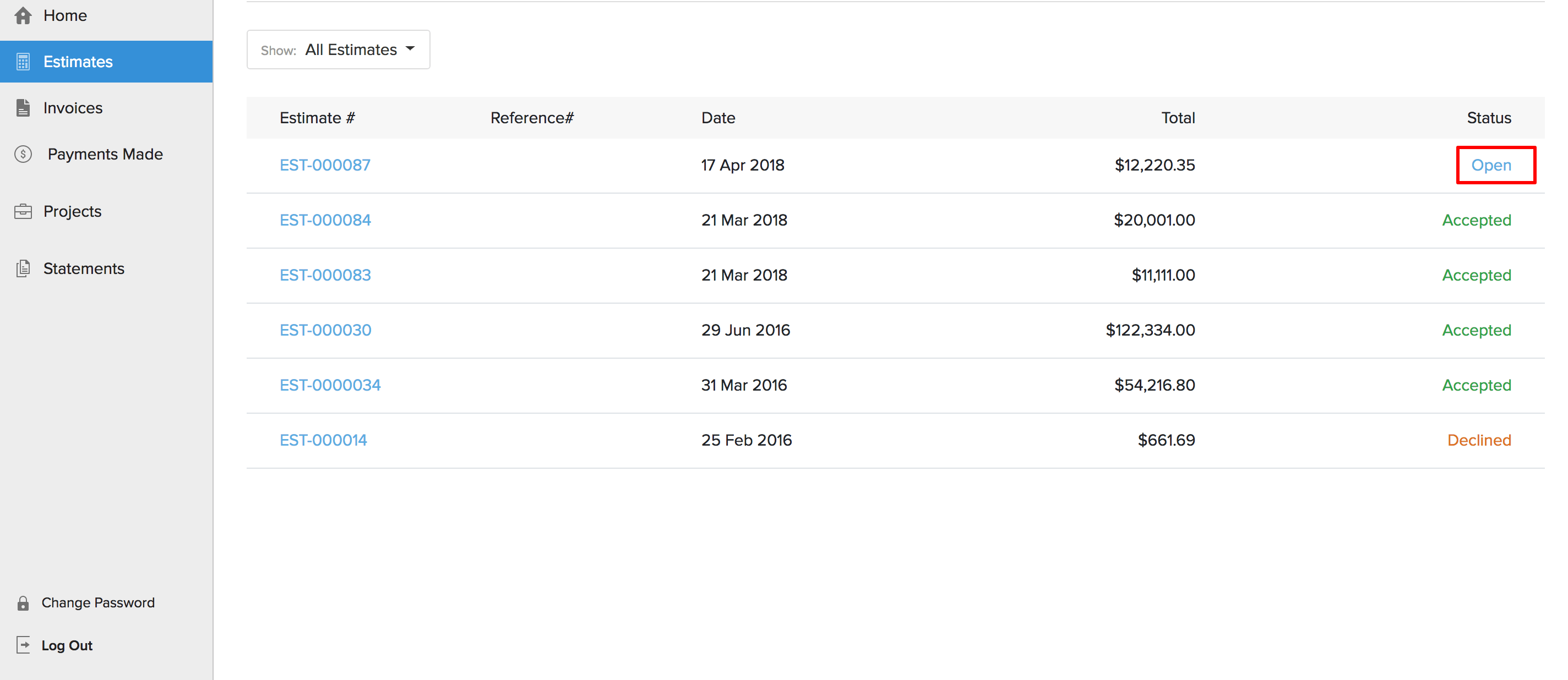Click the Date column header
Screen dimensions: 1568x680
717,118
